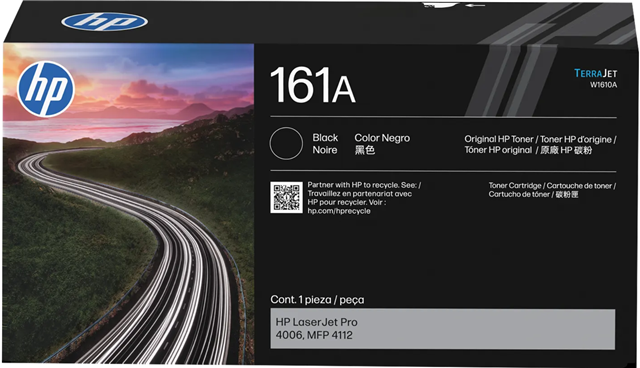
Task: Click the "Cartucho de tóner" line
Action: tap(533, 194)
